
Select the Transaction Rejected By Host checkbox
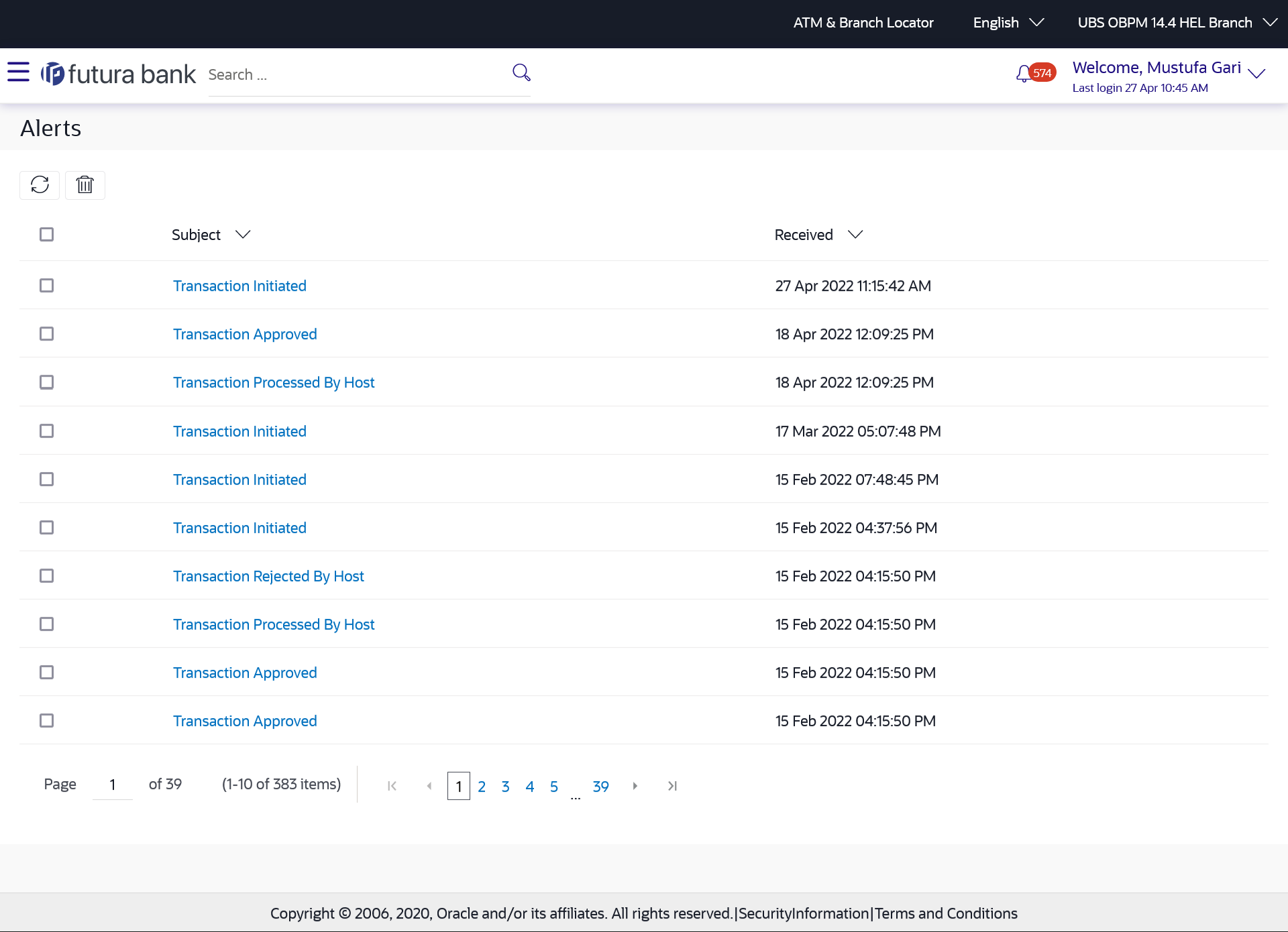click(46, 576)
